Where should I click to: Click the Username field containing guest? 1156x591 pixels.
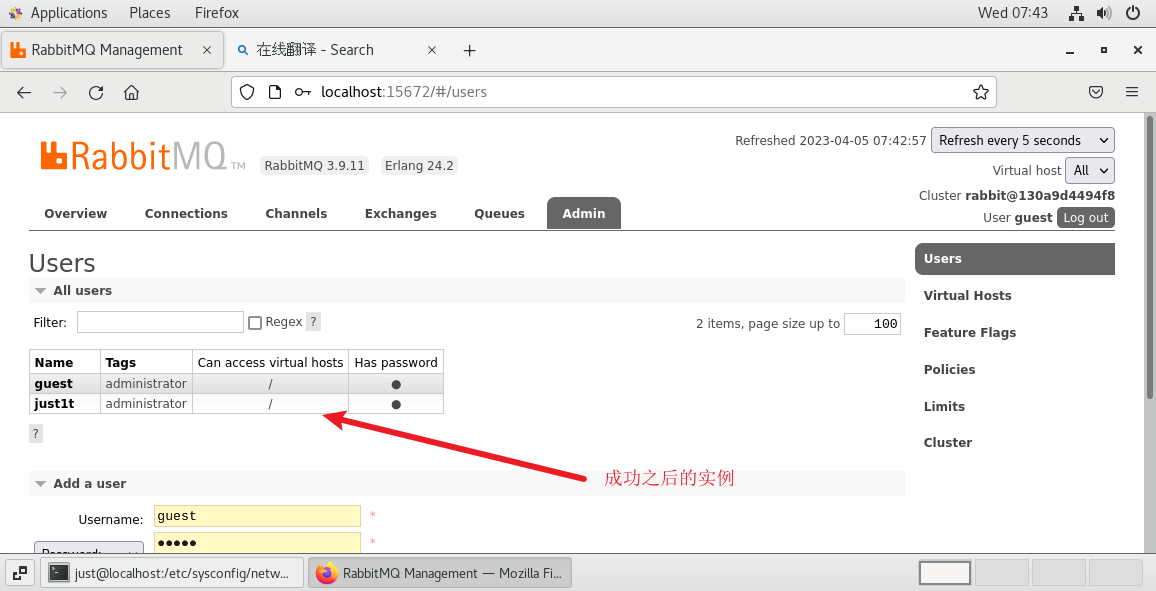(x=257, y=516)
